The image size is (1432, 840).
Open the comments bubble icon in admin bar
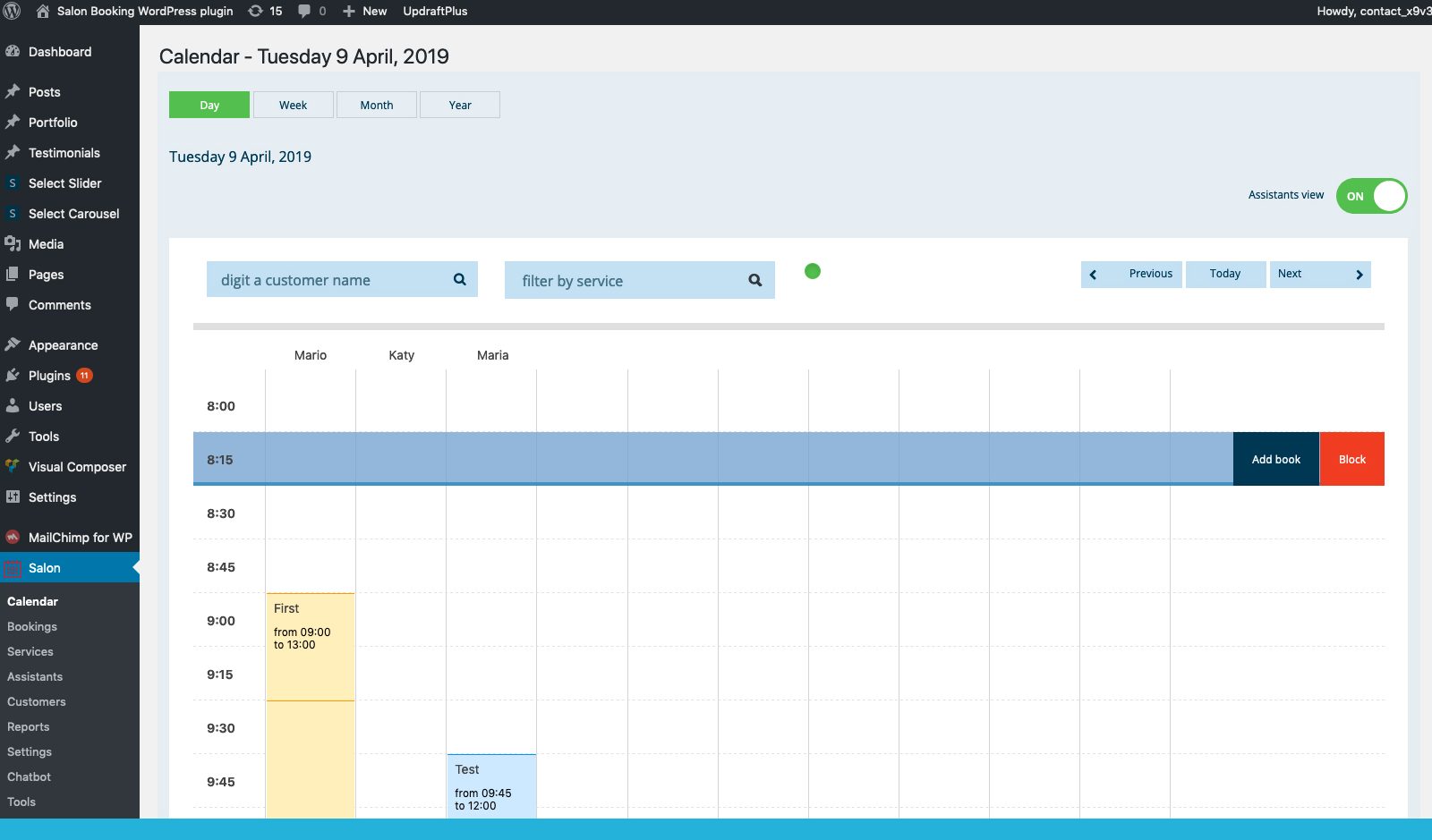point(305,12)
